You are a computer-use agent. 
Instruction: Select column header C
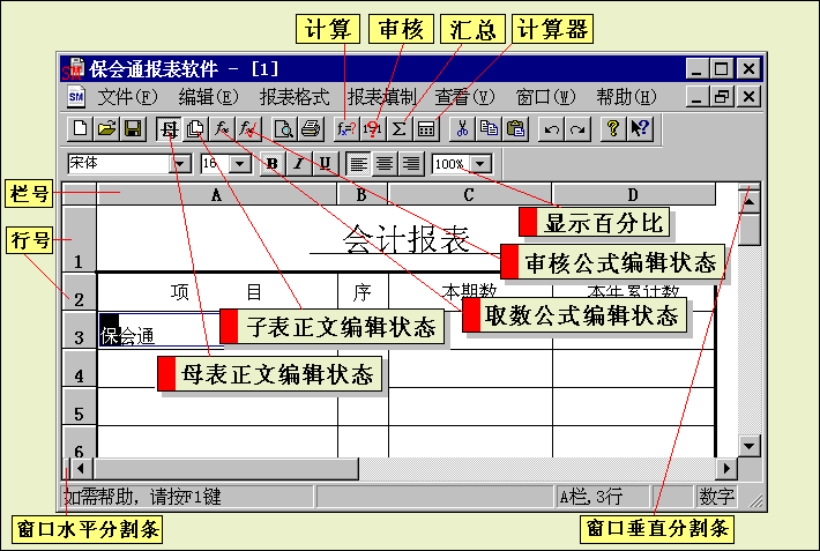(x=470, y=194)
